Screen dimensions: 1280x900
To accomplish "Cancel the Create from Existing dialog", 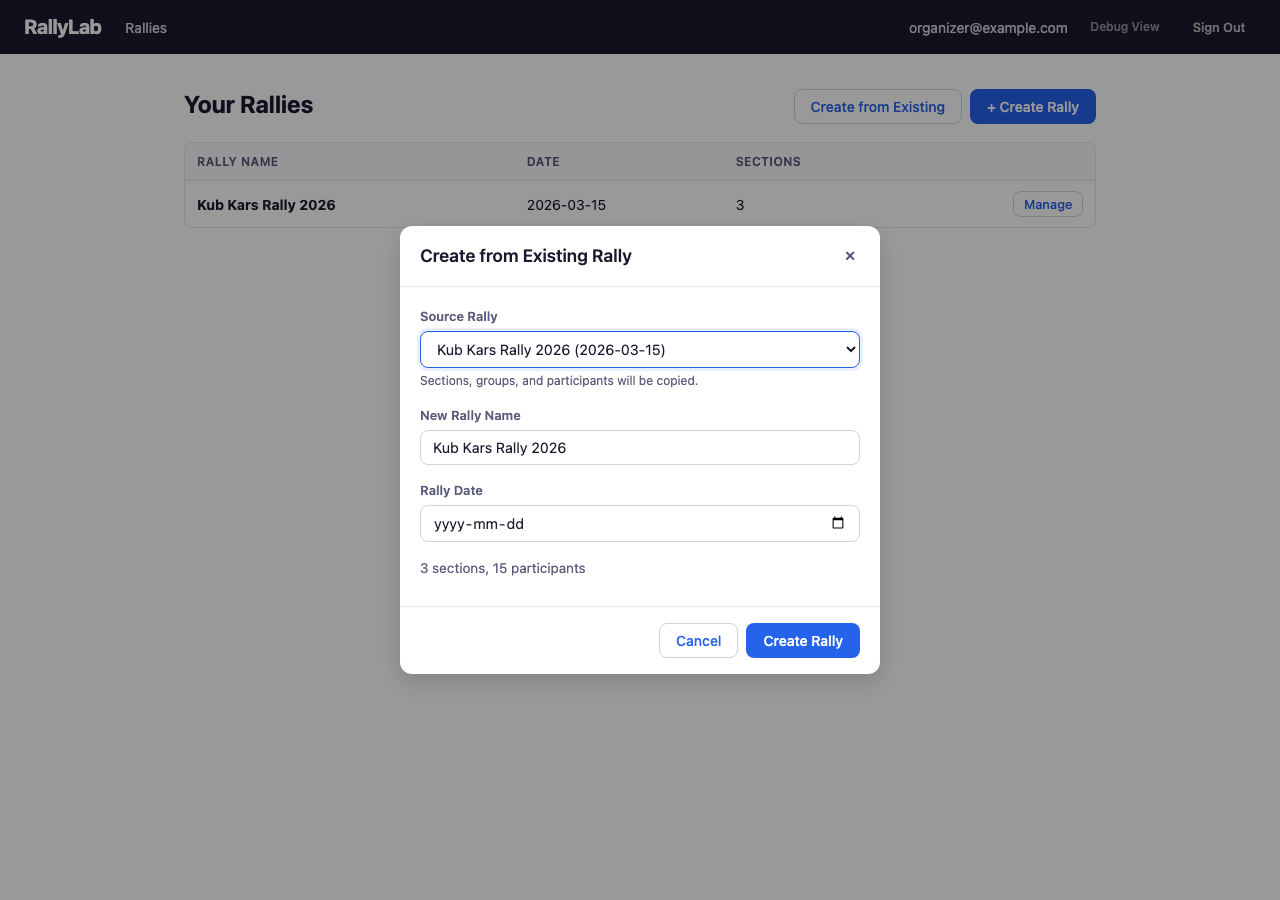I will (x=698, y=640).
